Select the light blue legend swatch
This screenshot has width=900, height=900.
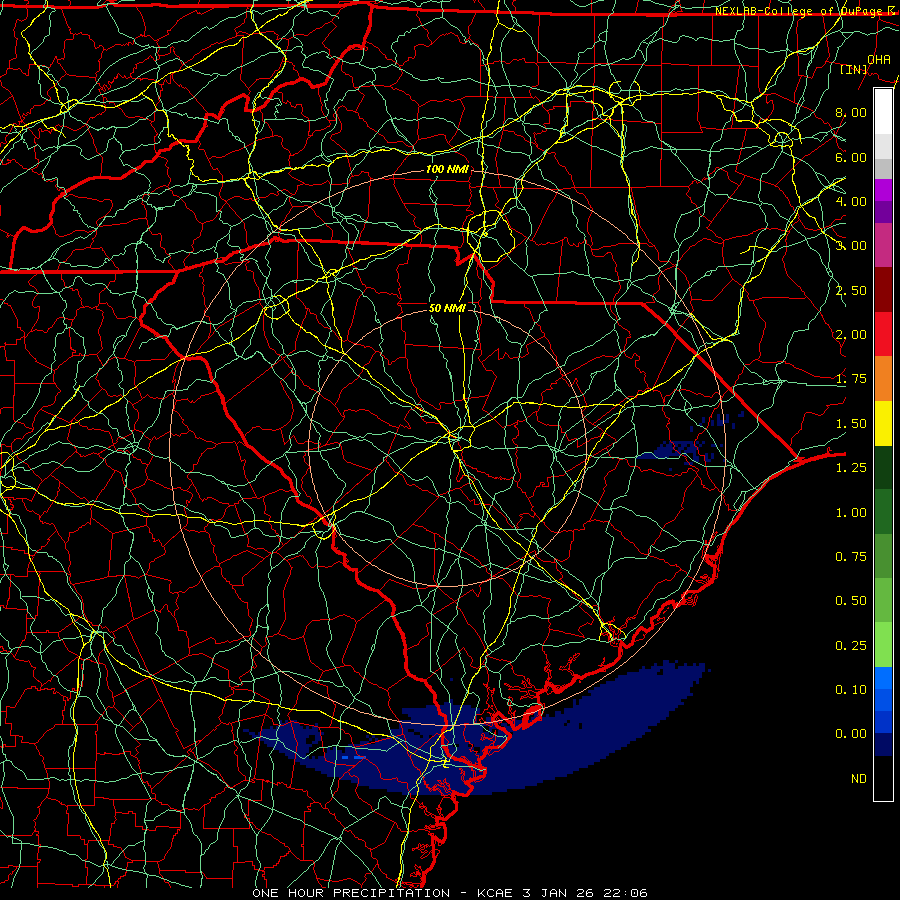pyautogui.click(x=883, y=678)
